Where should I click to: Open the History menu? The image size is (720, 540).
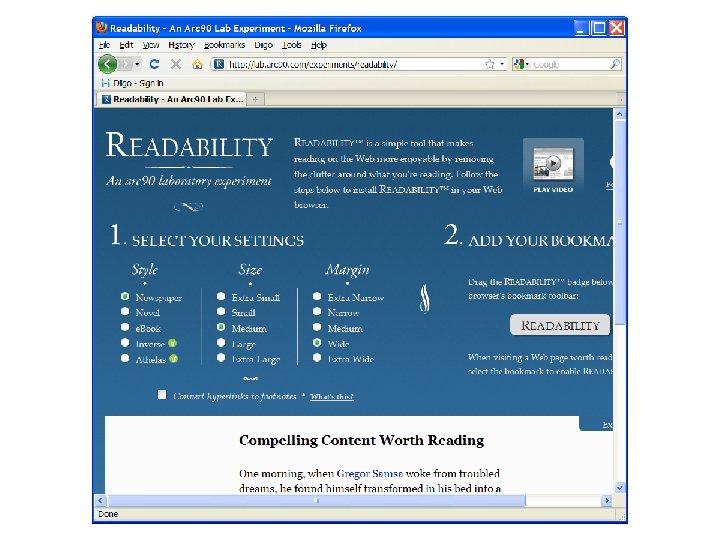[x=181, y=45]
